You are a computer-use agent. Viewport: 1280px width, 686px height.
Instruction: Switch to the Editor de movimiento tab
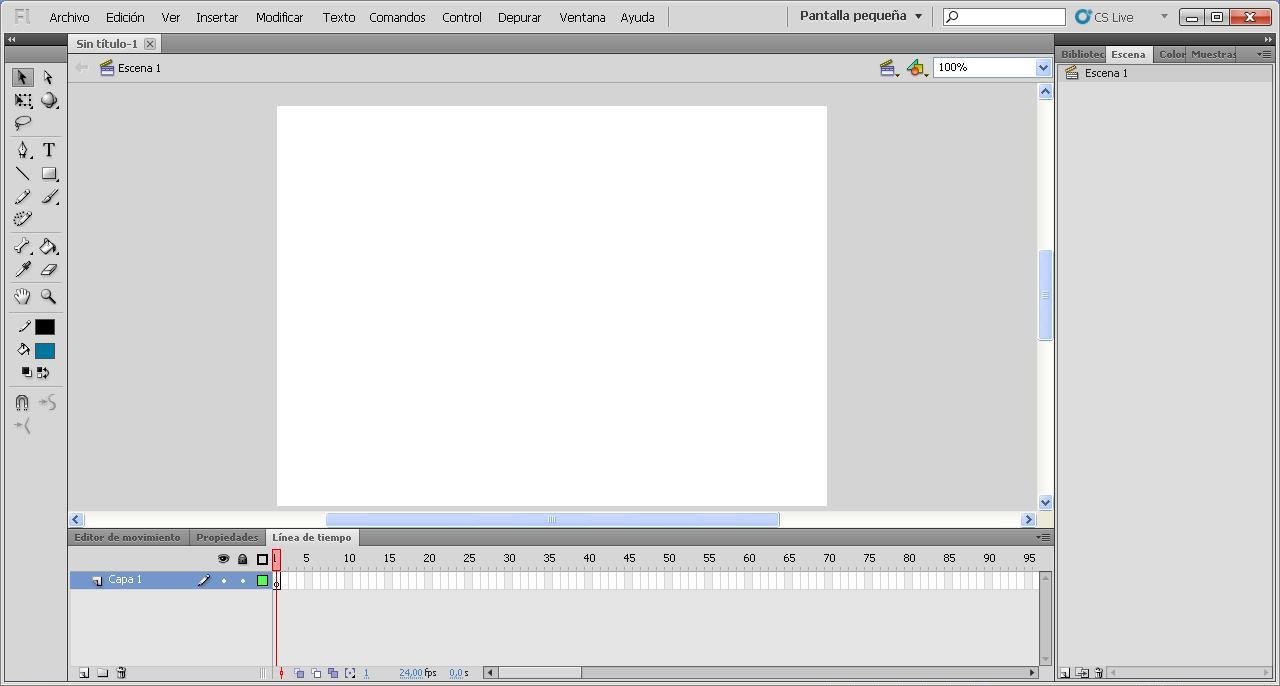(127, 537)
